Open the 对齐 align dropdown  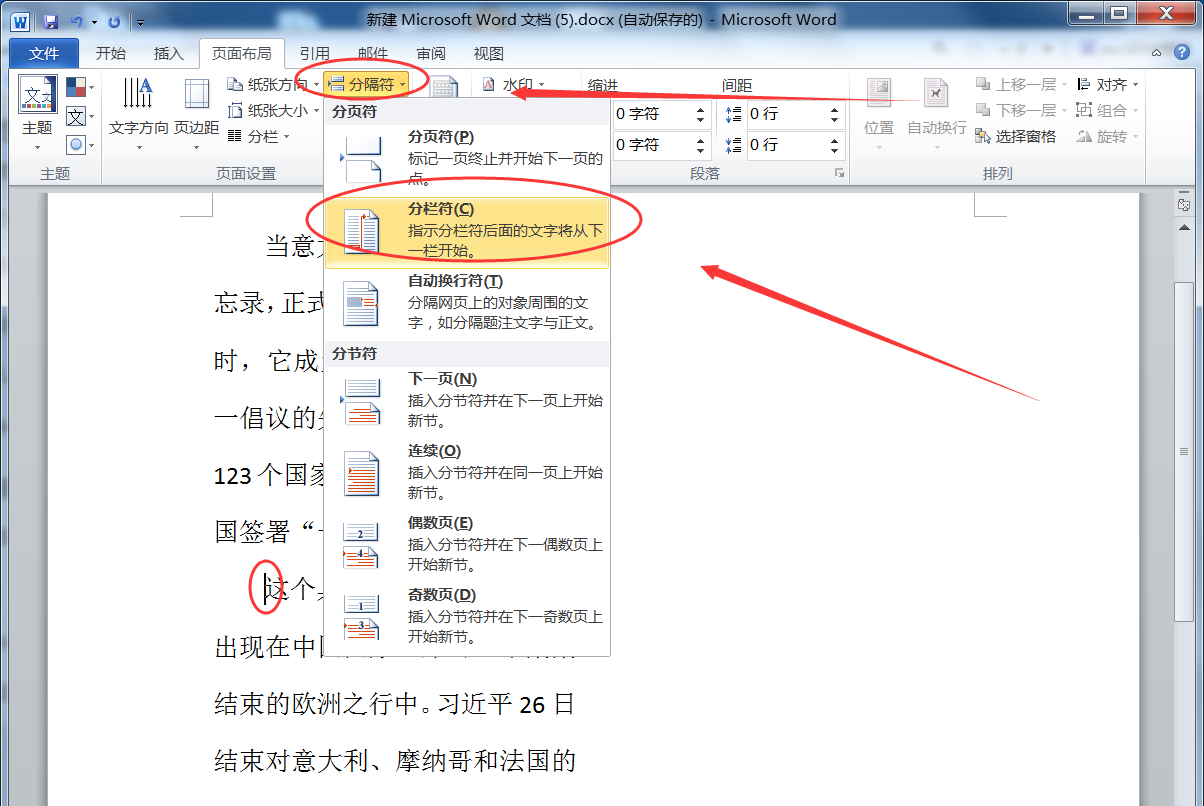coord(1108,85)
